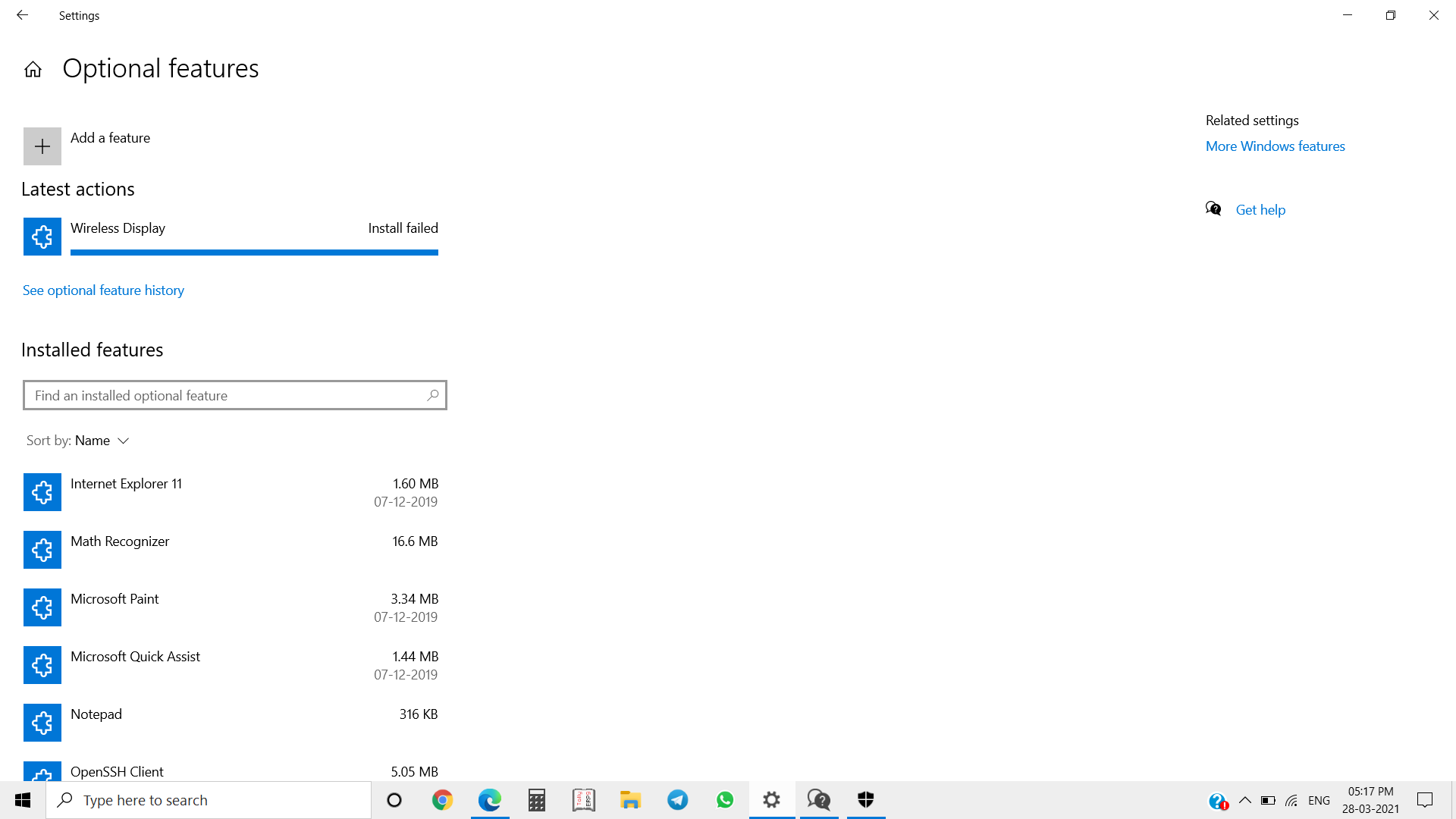Open Cortana from the taskbar circle
Image resolution: width=1456 pixels, height=819 pixels.
[394, 800]
